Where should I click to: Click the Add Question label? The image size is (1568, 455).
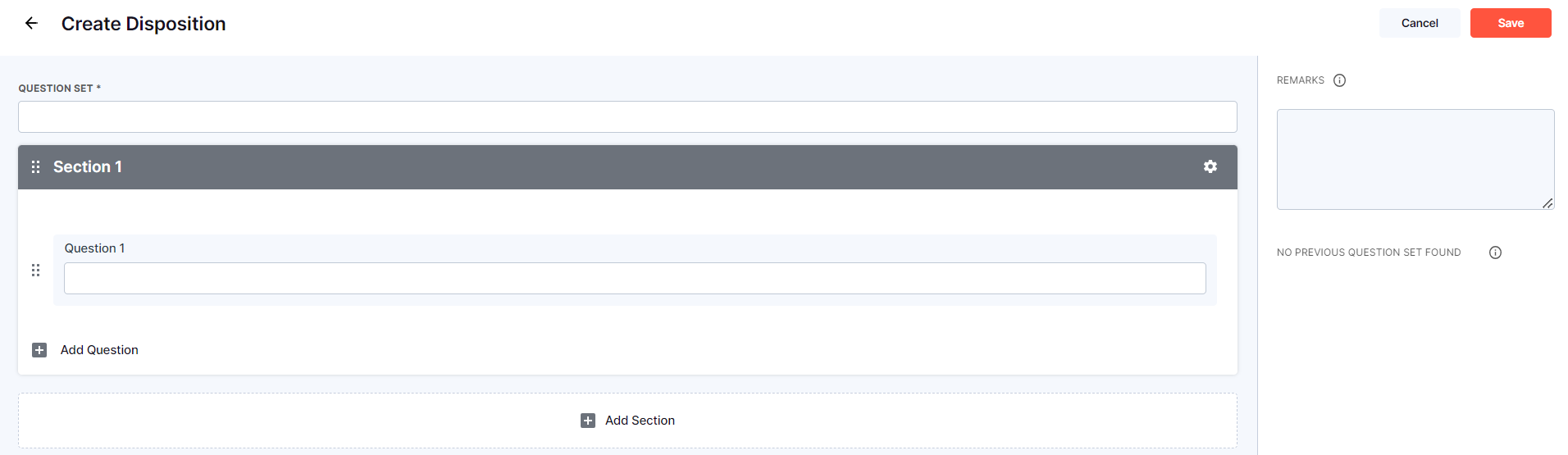point(99,350)
